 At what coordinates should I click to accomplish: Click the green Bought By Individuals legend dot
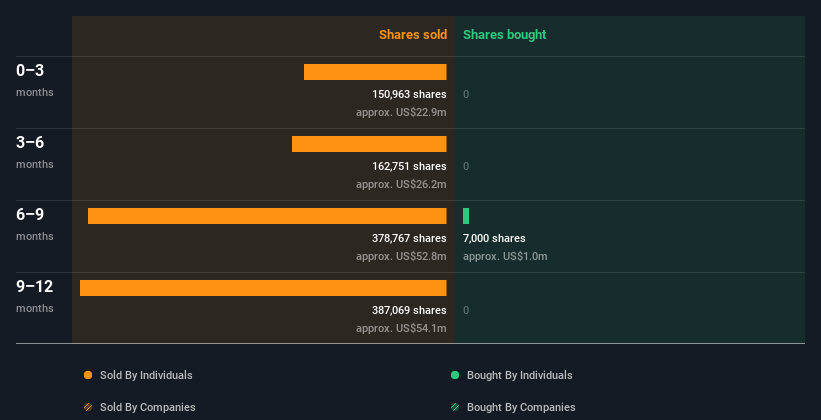click(455, 375)
